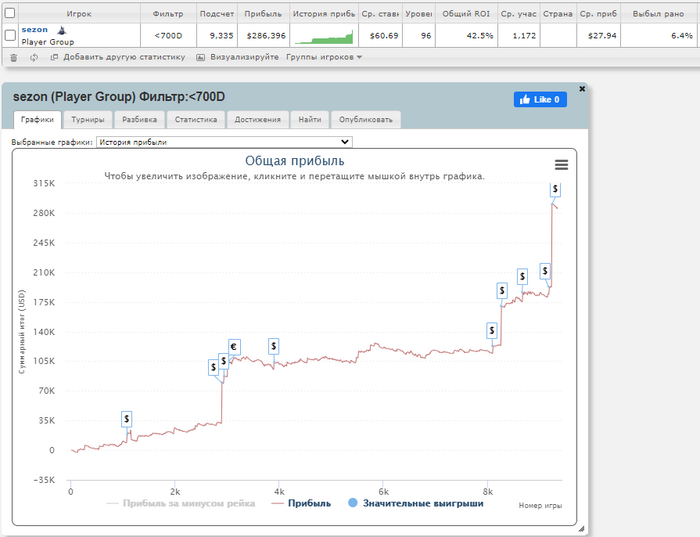The width and height of the screenshot is (700, 537).
Task: Click the sailboat icon next to sezon
Action: coord(62,30)
